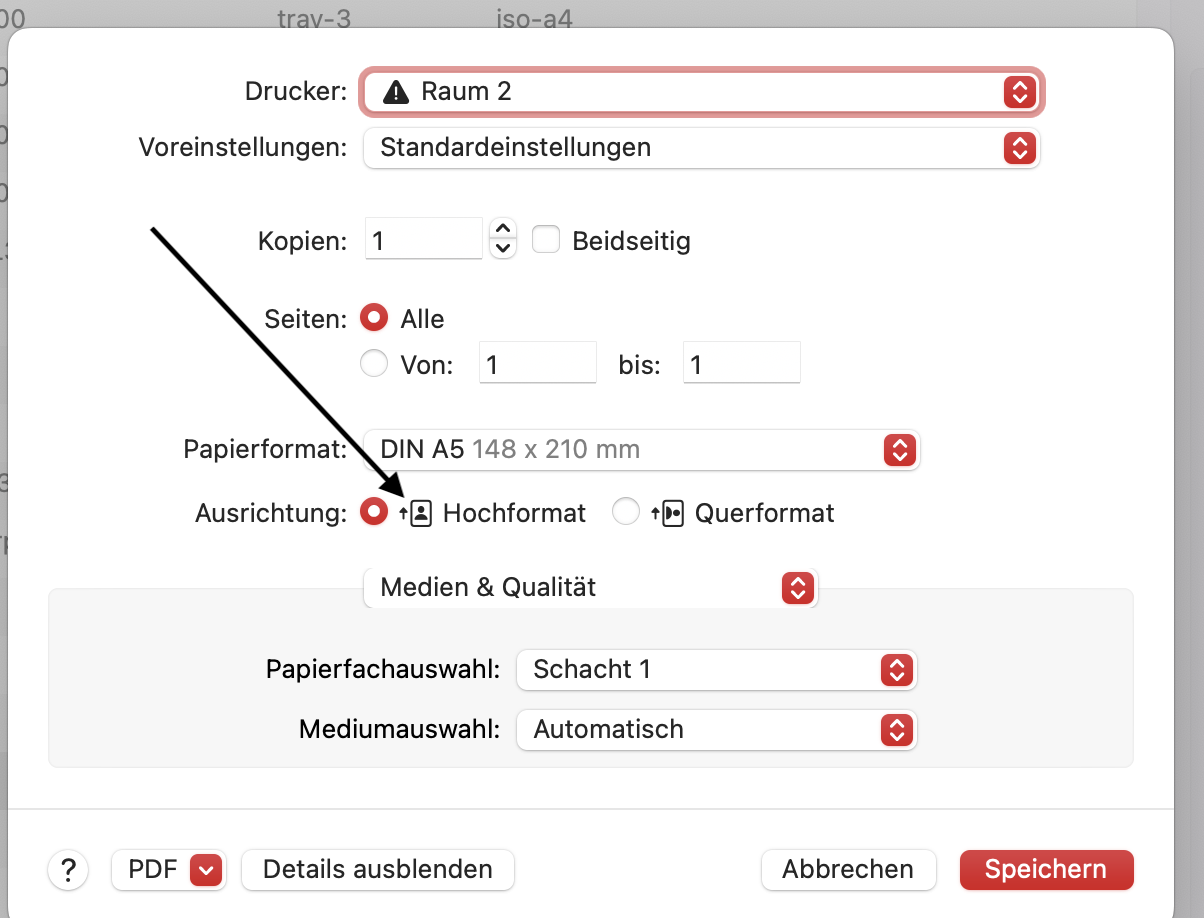Click the warning triangle icon beside Raum 2
The width and height of the screenshot is (1204, 918).
pos(396,93)
